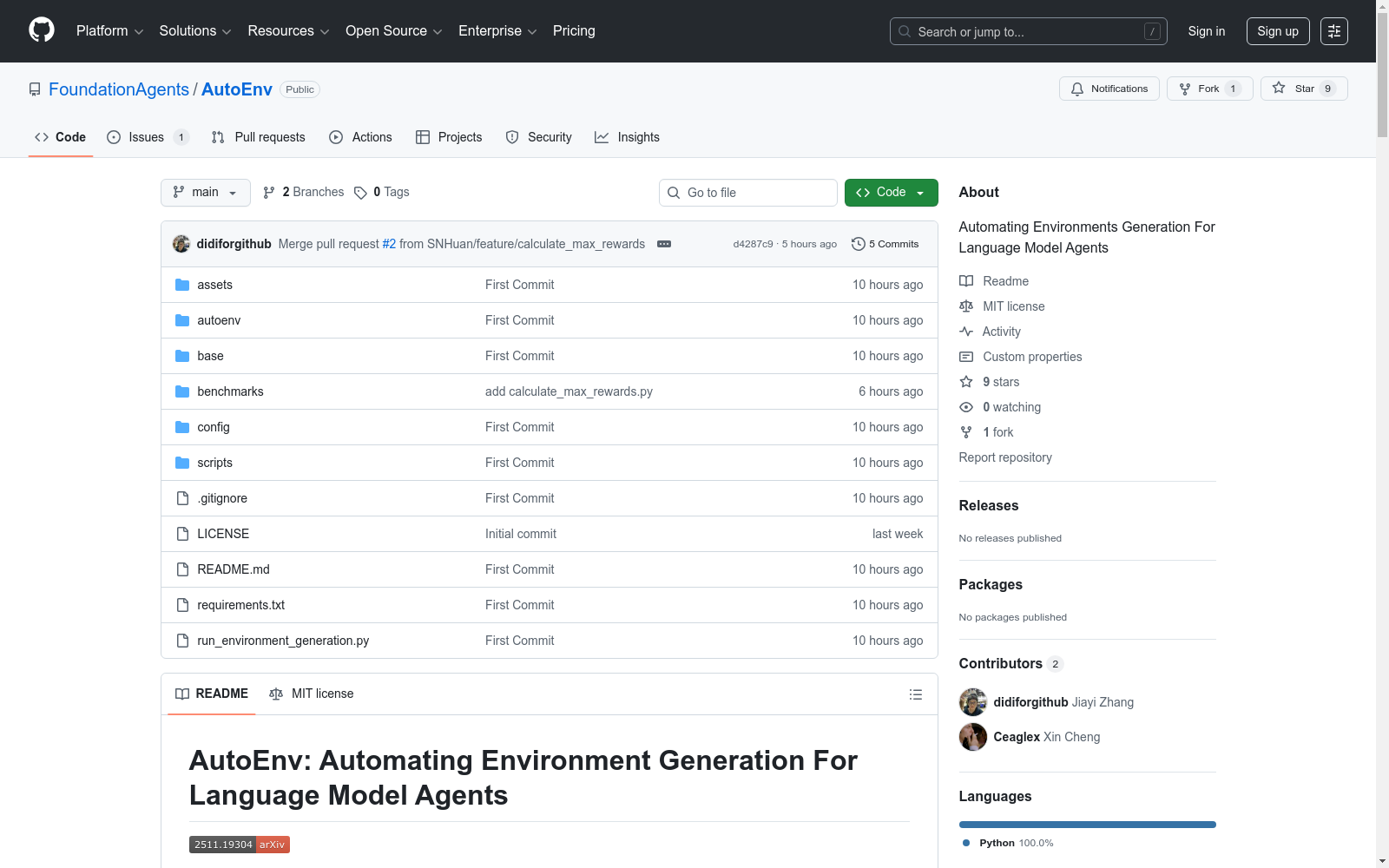Click the Notifications bell button
This screenshot has width=1389, height=868.
click(1109, 89)
